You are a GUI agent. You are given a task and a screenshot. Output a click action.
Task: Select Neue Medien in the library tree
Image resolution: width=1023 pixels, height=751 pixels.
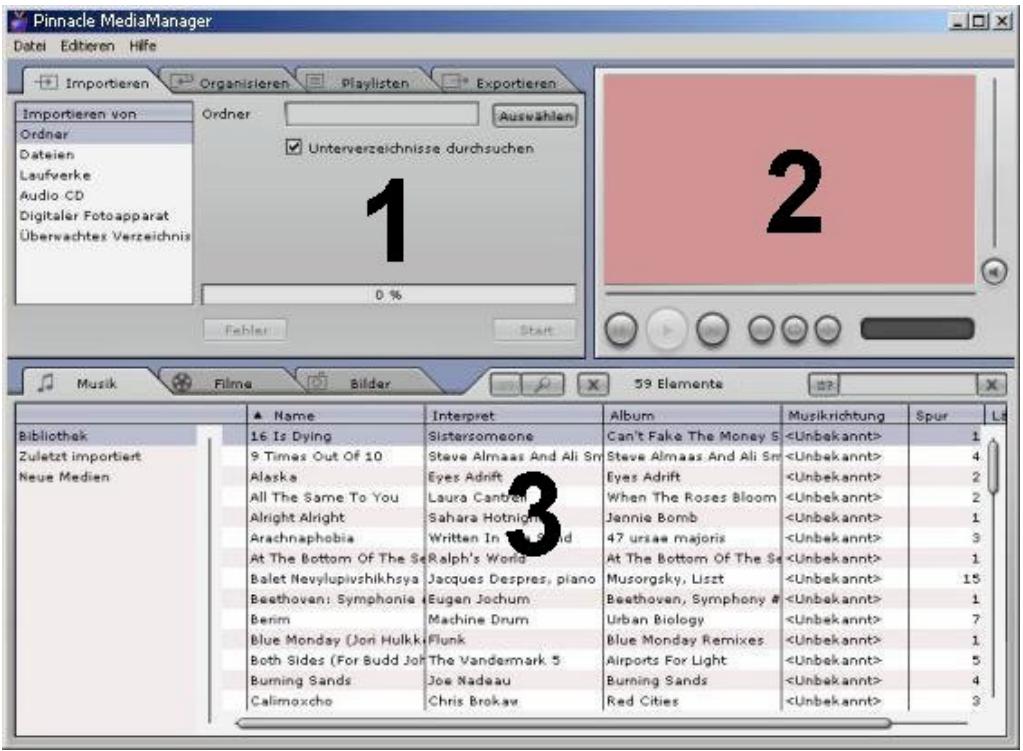(x=106, y=476)
